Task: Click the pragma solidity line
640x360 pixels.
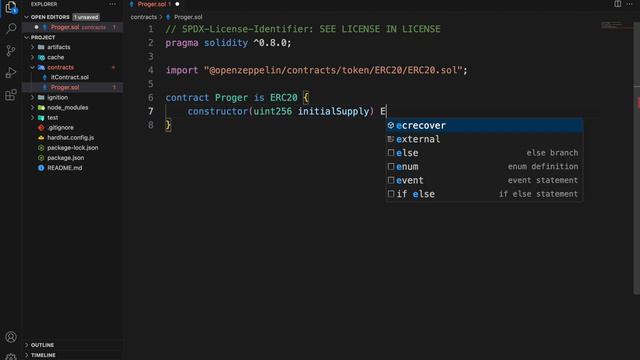Action: tap(228, 43)
